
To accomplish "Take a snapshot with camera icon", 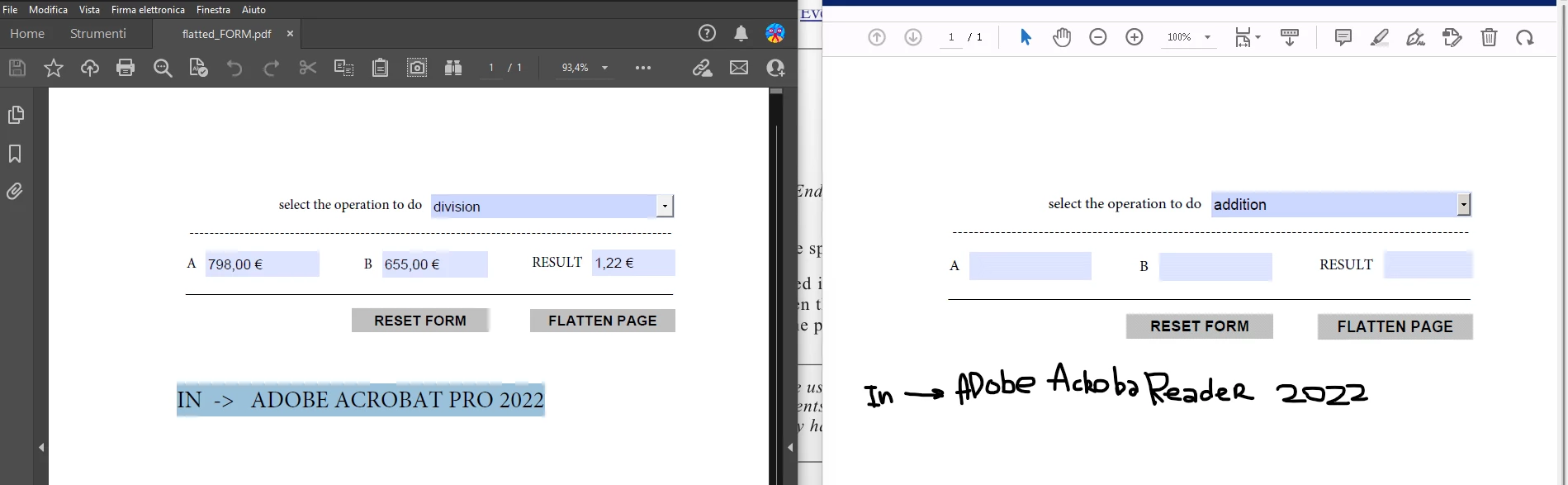I will (417, 68).
